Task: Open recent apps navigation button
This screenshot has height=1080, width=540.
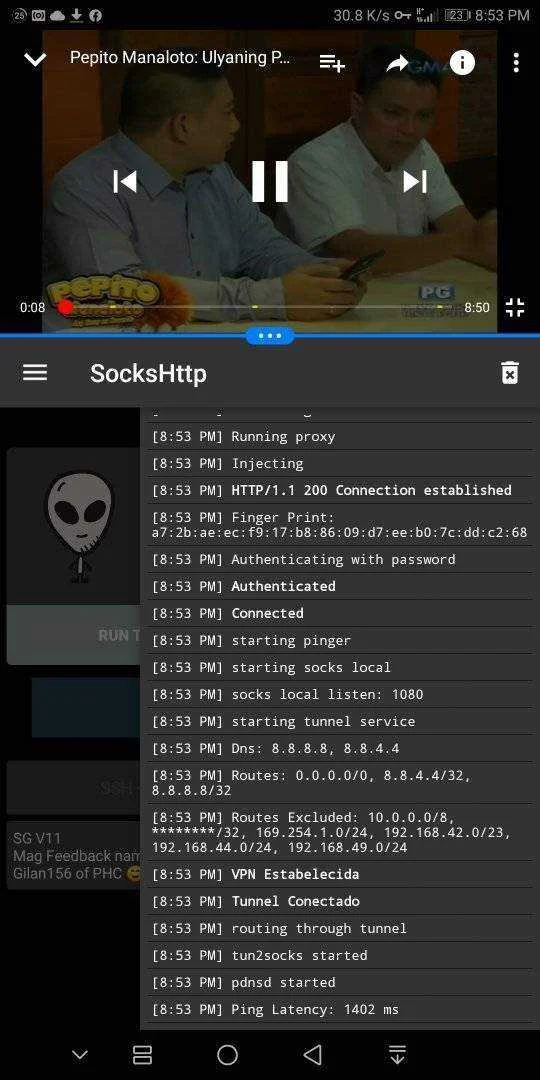Action: 143,1055
